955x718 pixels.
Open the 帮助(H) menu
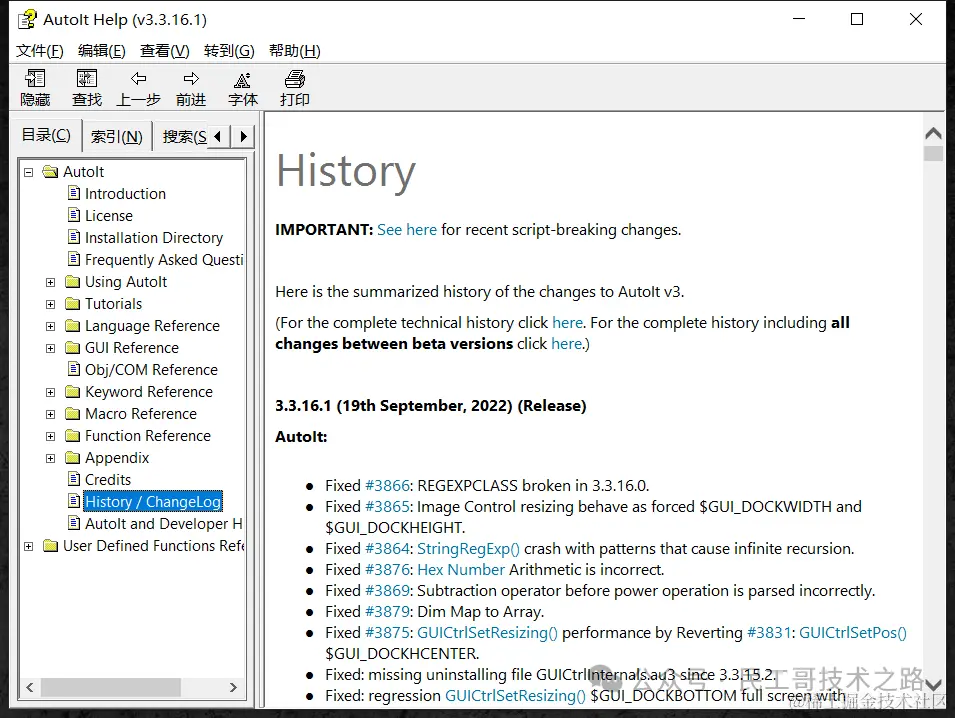click(295, 51)
